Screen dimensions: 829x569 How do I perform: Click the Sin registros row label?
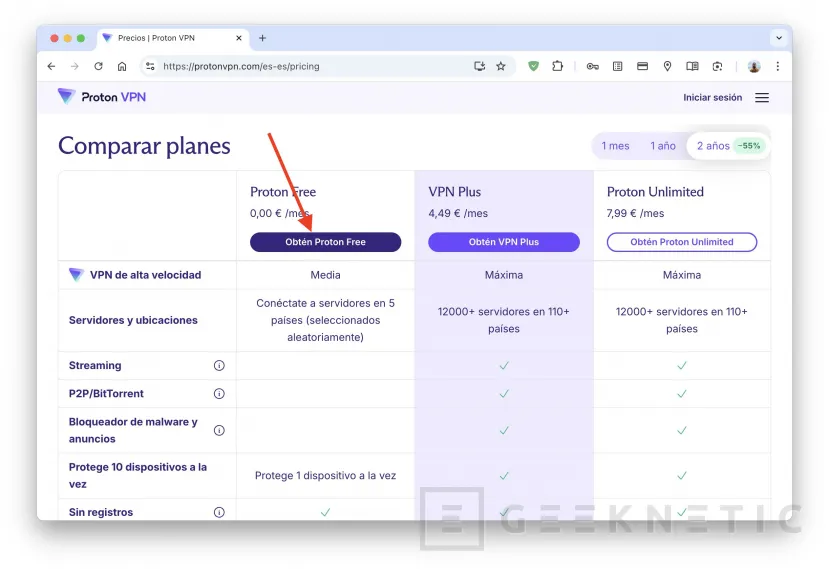[x=101, y=512]
